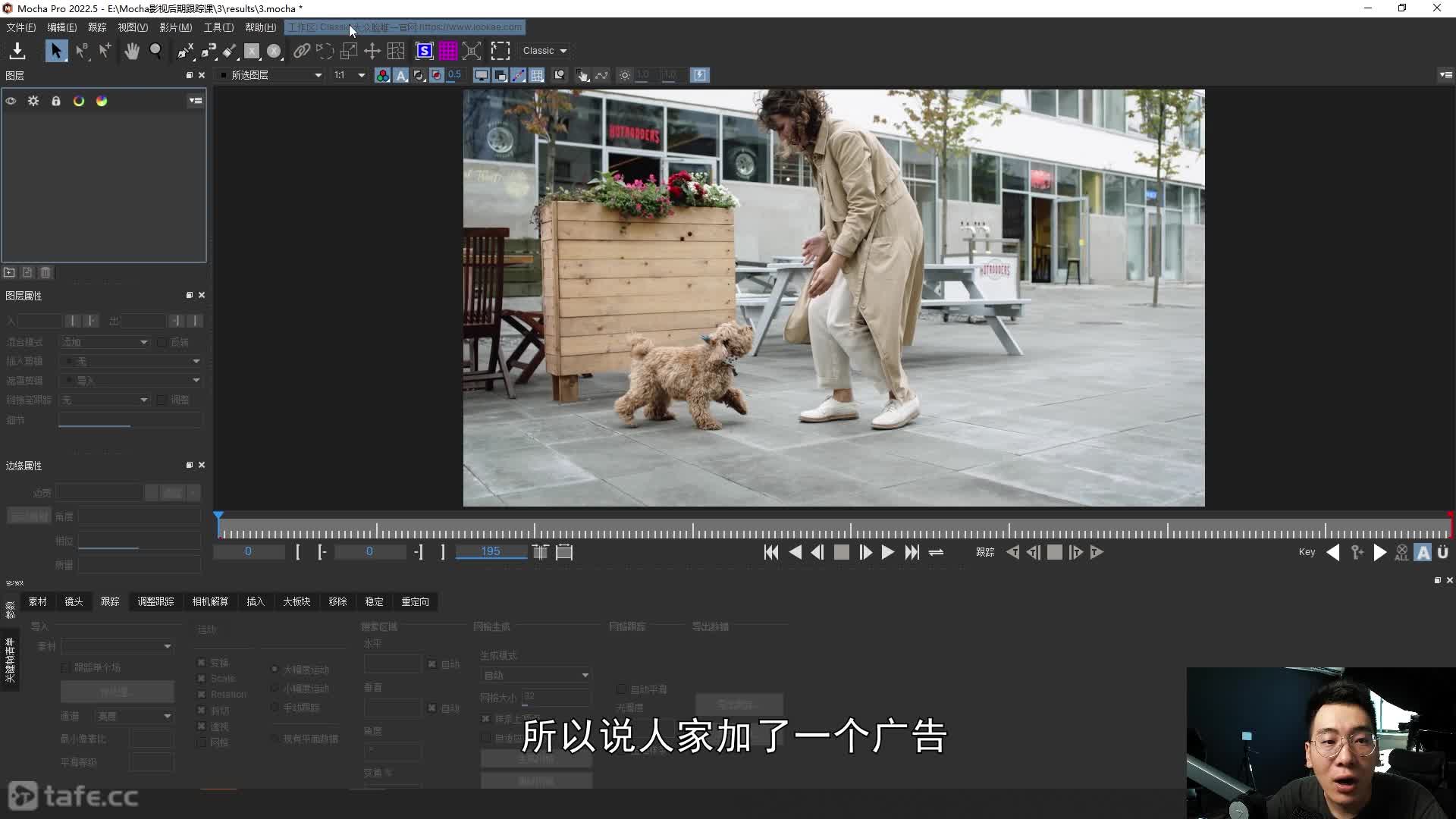This screenshot has height=819, width=1456.
Task: Toggle the Rotation motion checkbox
Action: click(202, 694)
